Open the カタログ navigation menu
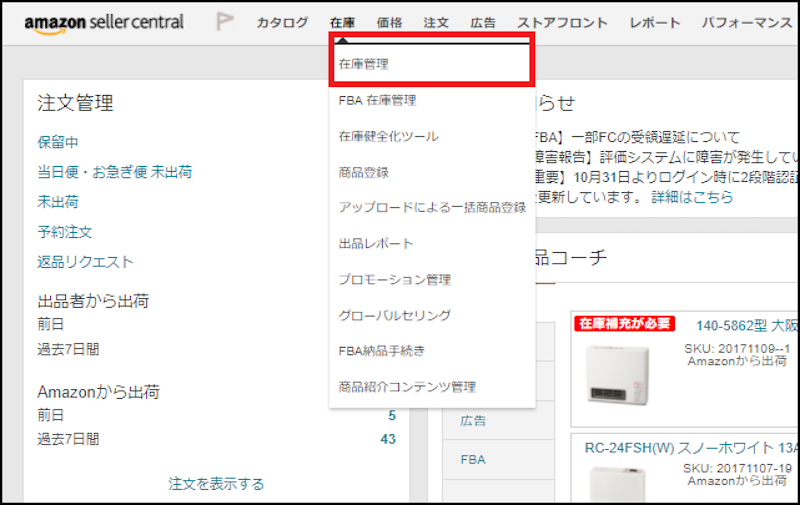The height and width of the screenshot is (505, 800). click(282, 23)
